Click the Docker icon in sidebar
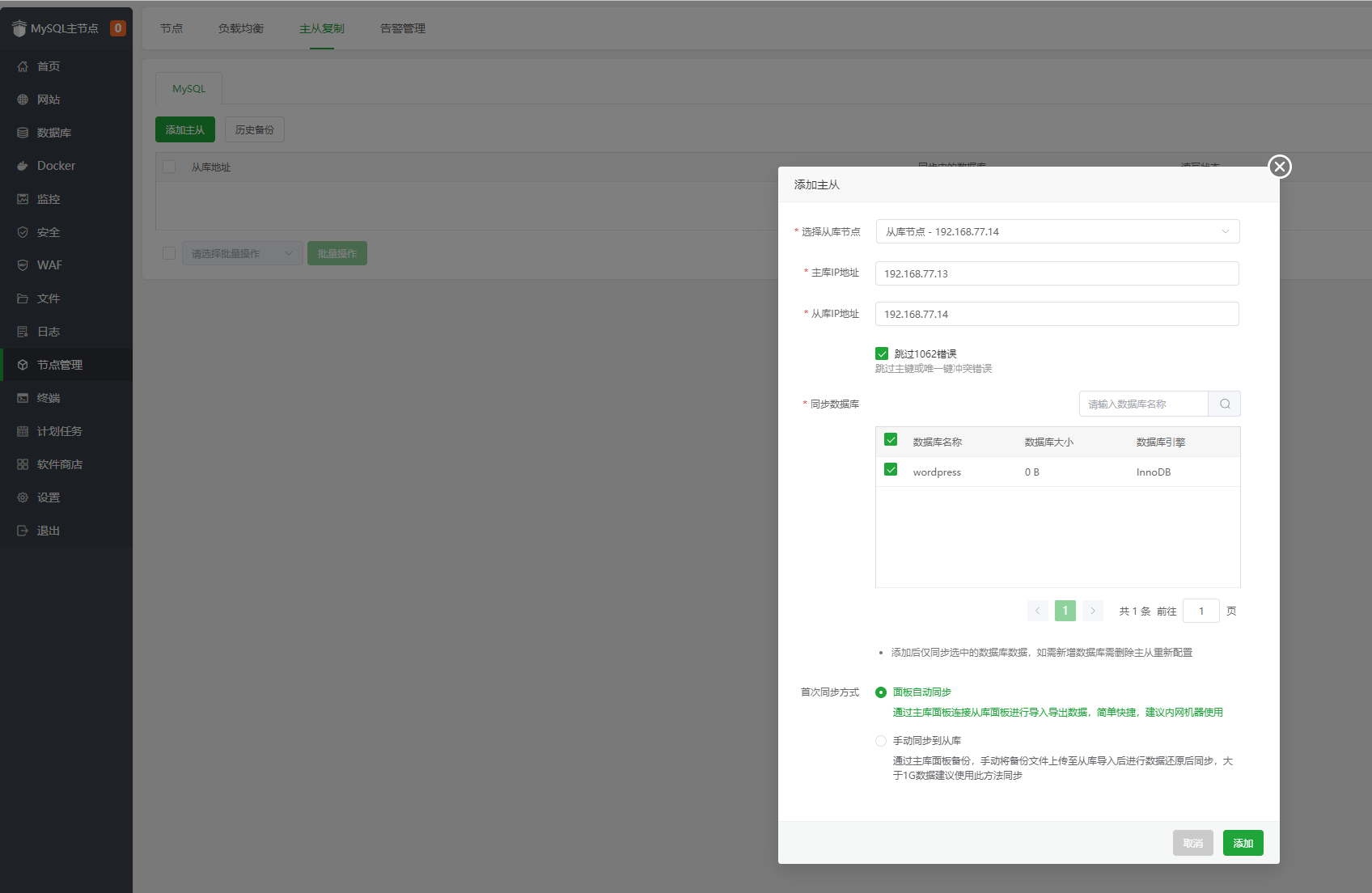This screenshot has width=1372, height=893. point(23,166)
